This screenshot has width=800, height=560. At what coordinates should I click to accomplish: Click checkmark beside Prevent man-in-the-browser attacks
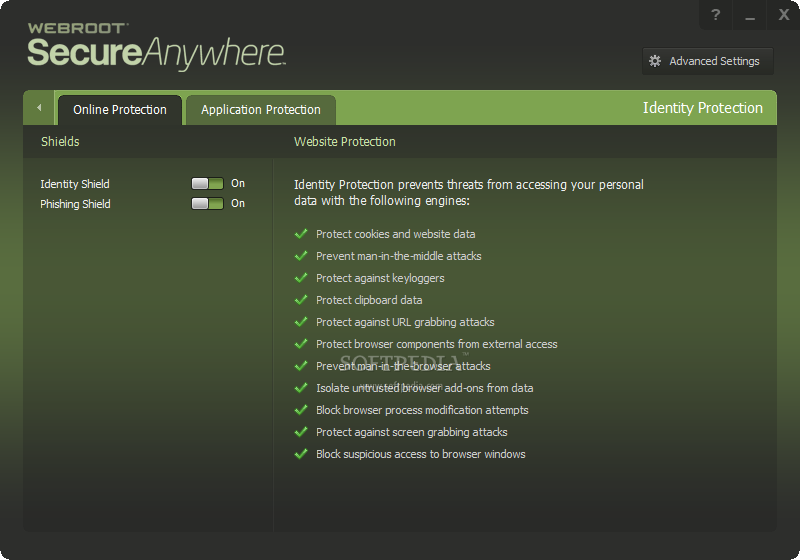click(x=301, y=366)
